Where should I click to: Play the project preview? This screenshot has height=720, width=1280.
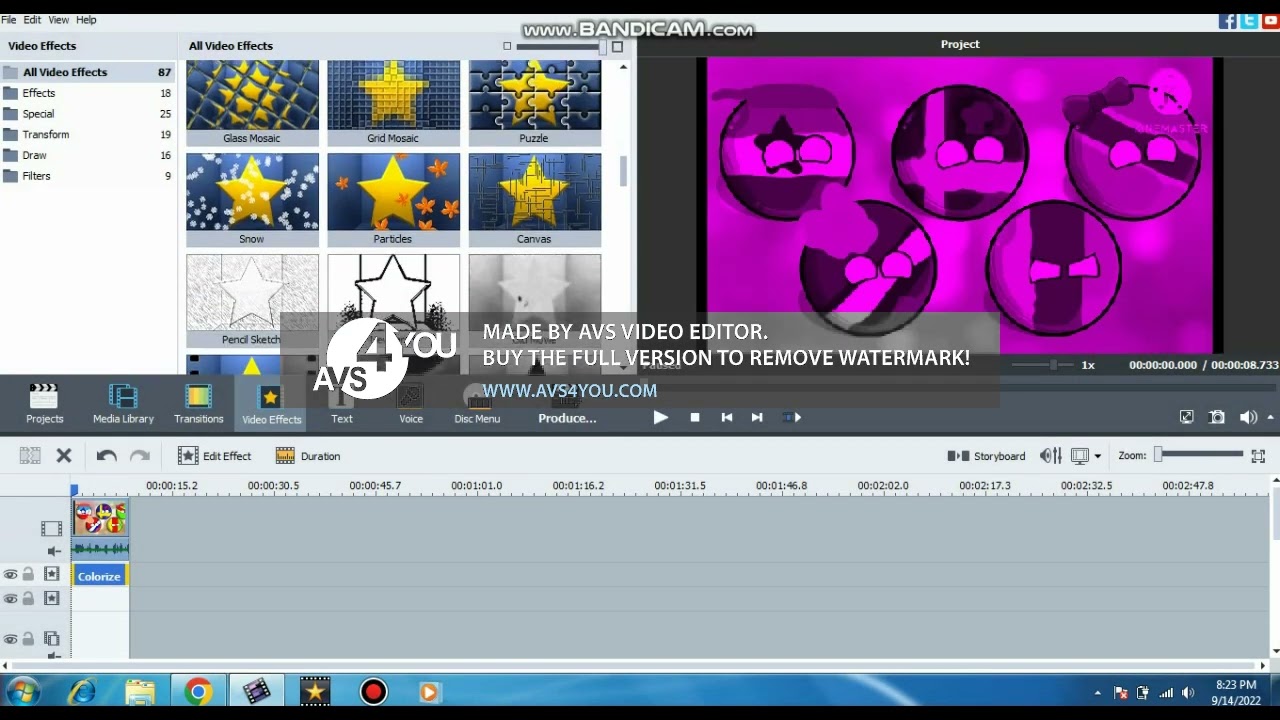tap(660, 417)
